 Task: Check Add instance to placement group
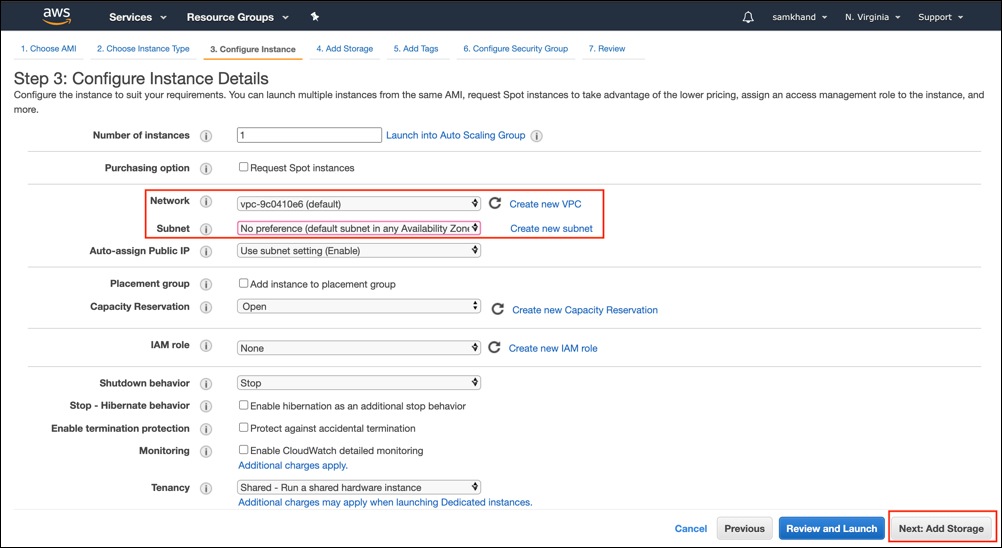244,284
